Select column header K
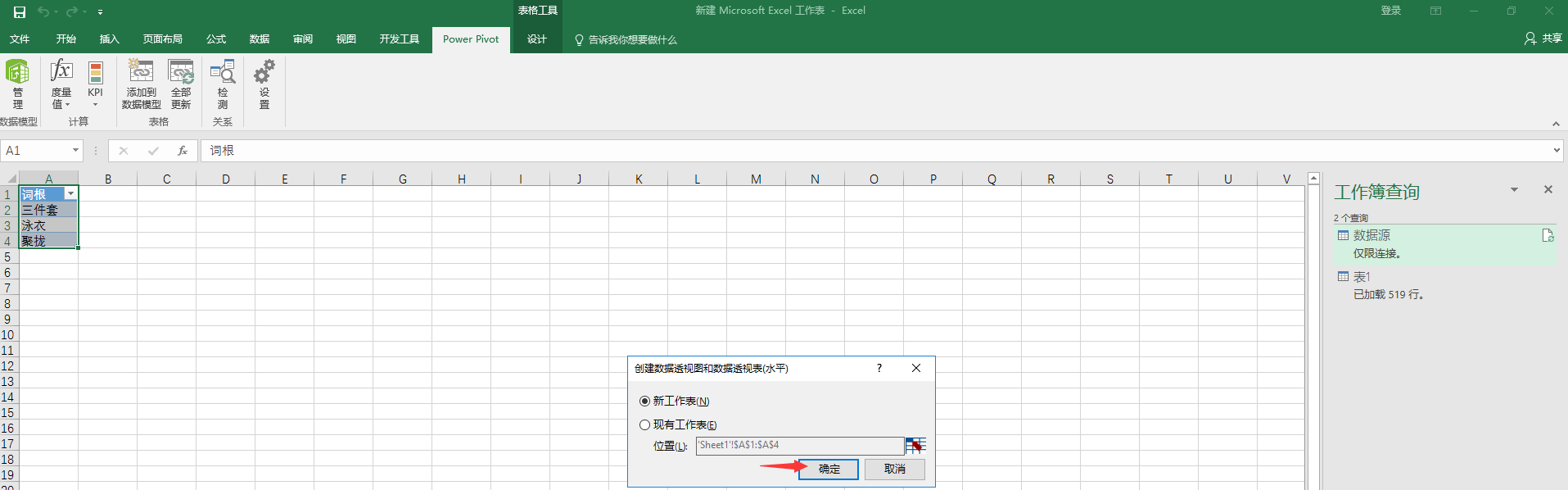The image size is (1568, 490). click(x=638, y=179)
